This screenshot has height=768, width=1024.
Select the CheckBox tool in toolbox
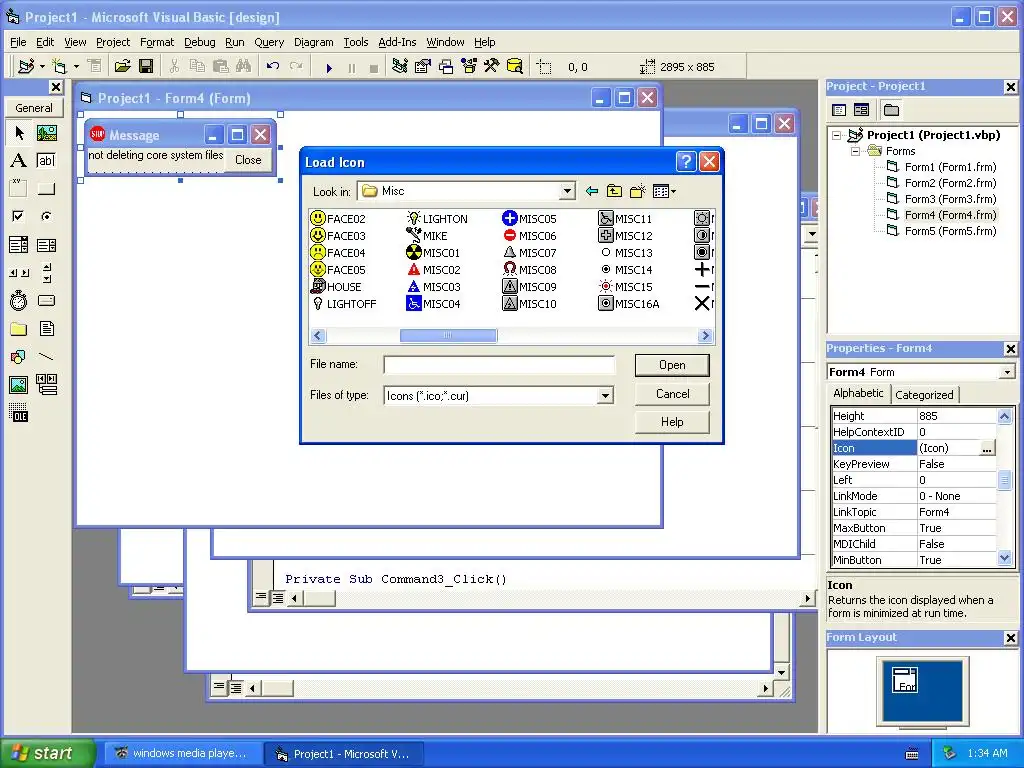pyautogui.click(x=19, y=216)
